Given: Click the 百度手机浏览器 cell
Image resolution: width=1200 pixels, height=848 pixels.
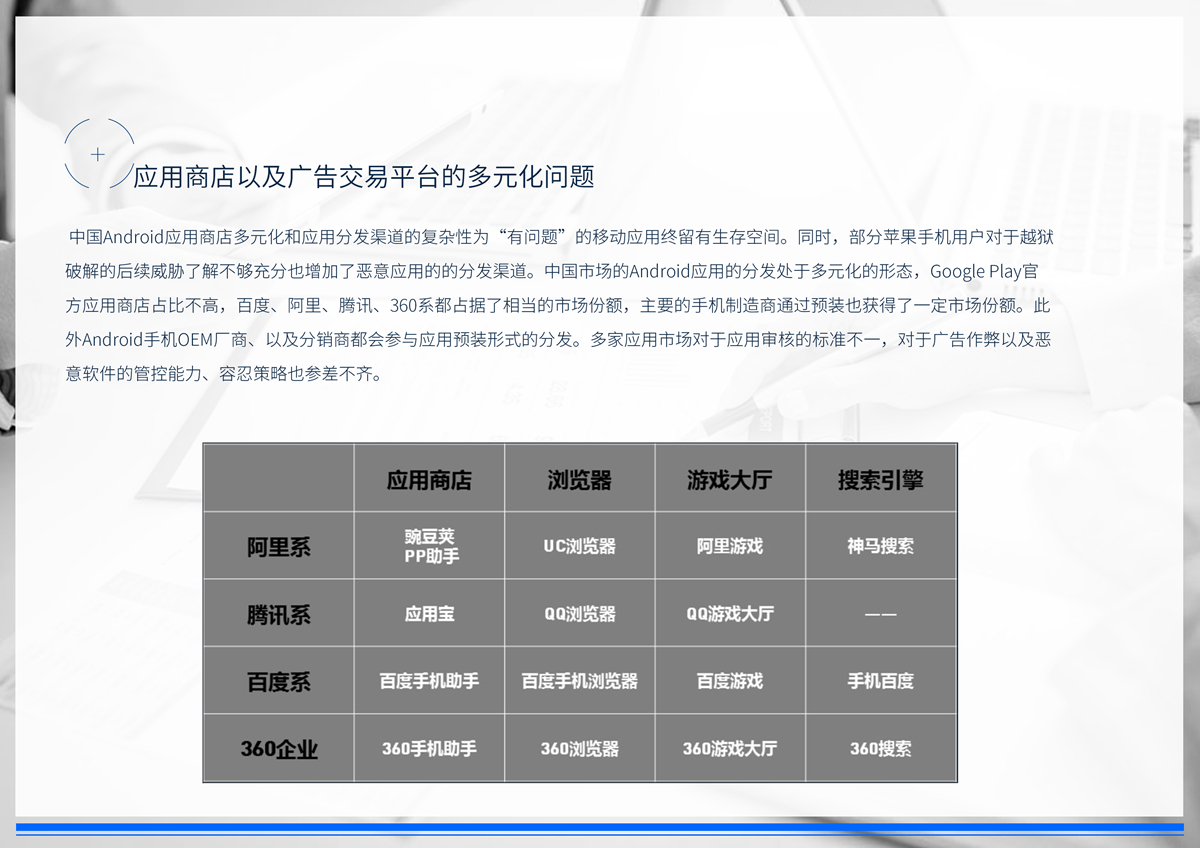Looking at the screenshot, I should pos(579,681).
